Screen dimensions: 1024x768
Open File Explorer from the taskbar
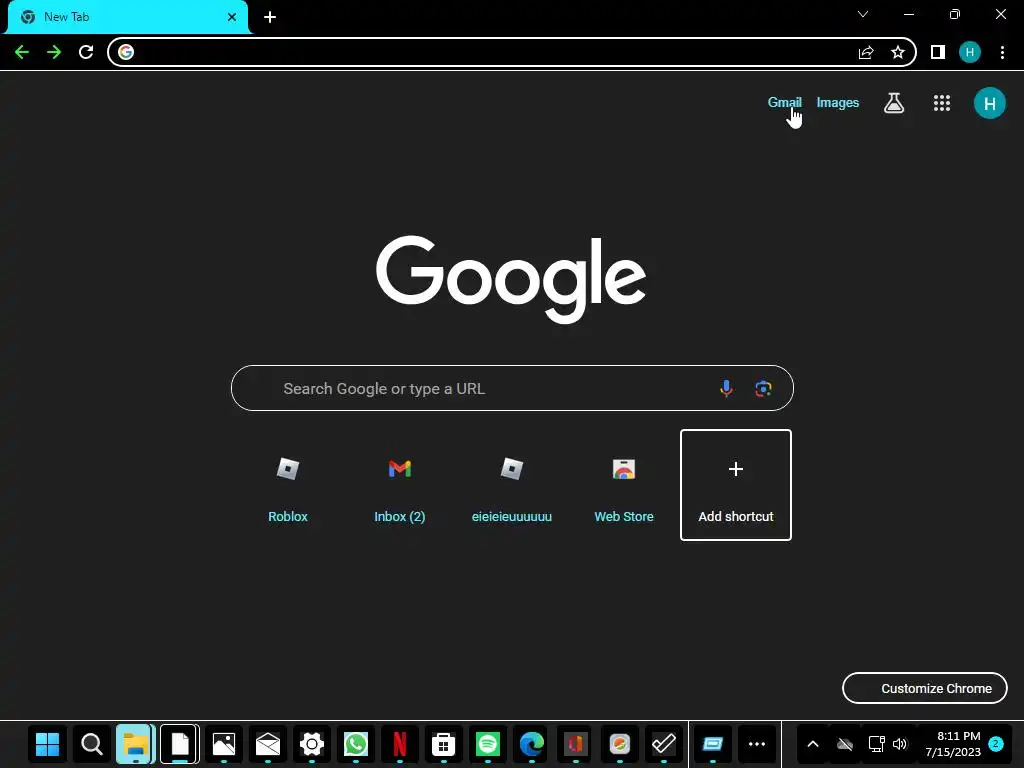136,744
